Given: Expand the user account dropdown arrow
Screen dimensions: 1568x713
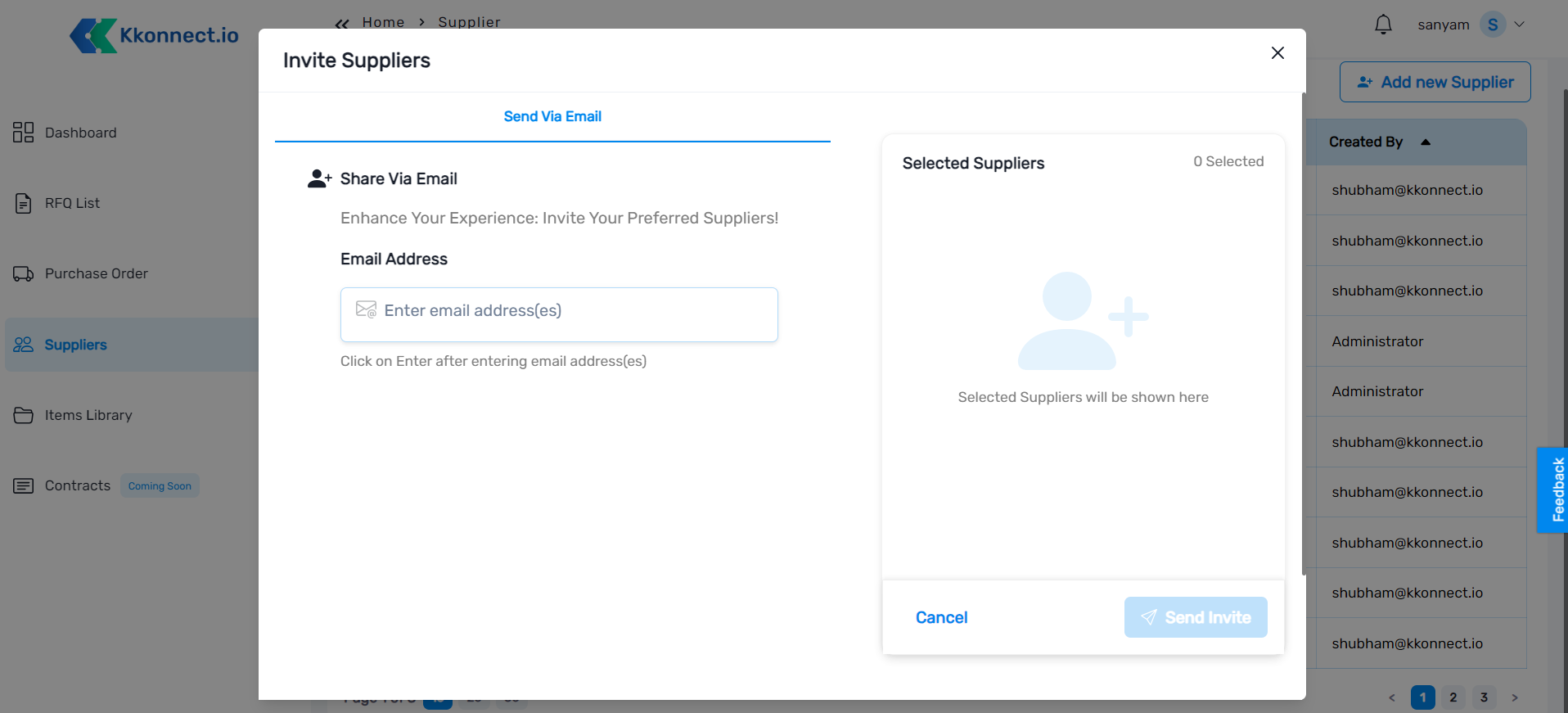Looking at the screenshot, I should click(1520, 25).
